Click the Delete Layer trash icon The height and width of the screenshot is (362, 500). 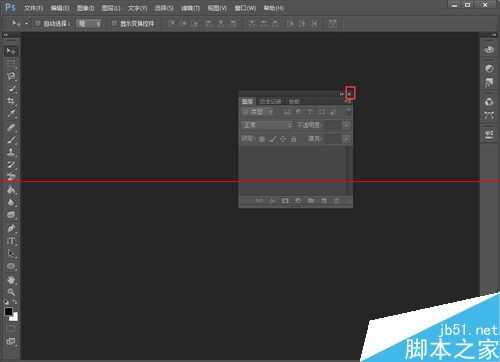(336, 201)
